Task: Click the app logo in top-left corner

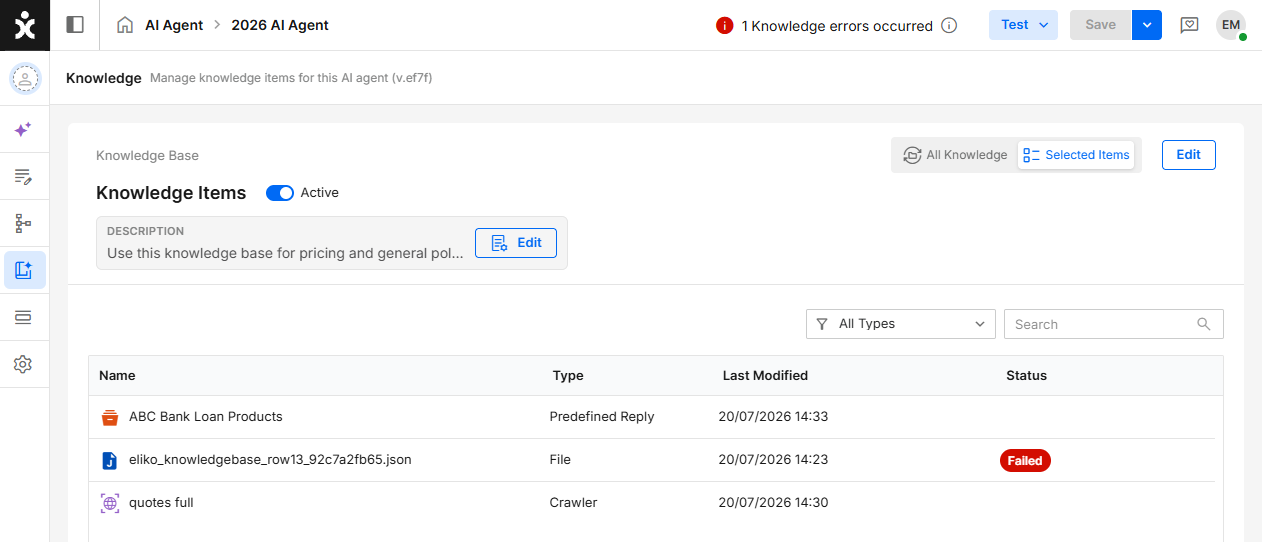Action: [x=25, y=25]
